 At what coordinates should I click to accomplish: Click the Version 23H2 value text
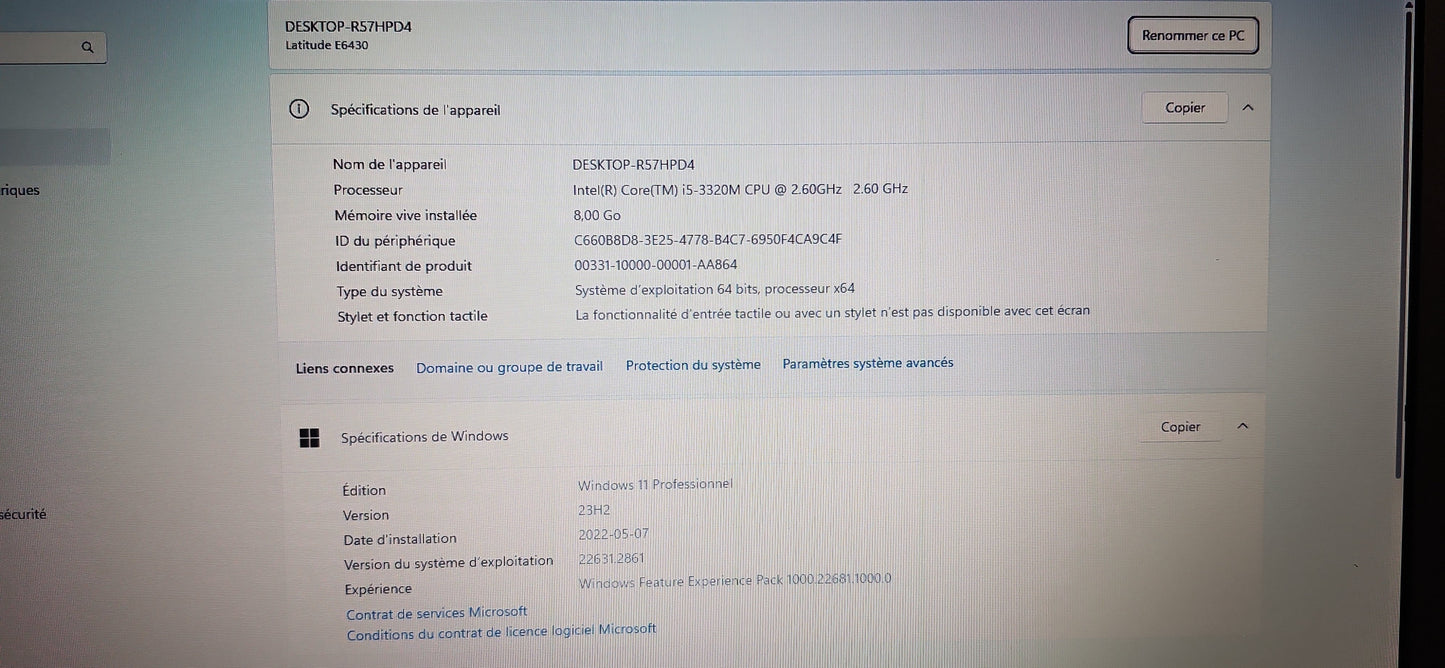(594, 509)
